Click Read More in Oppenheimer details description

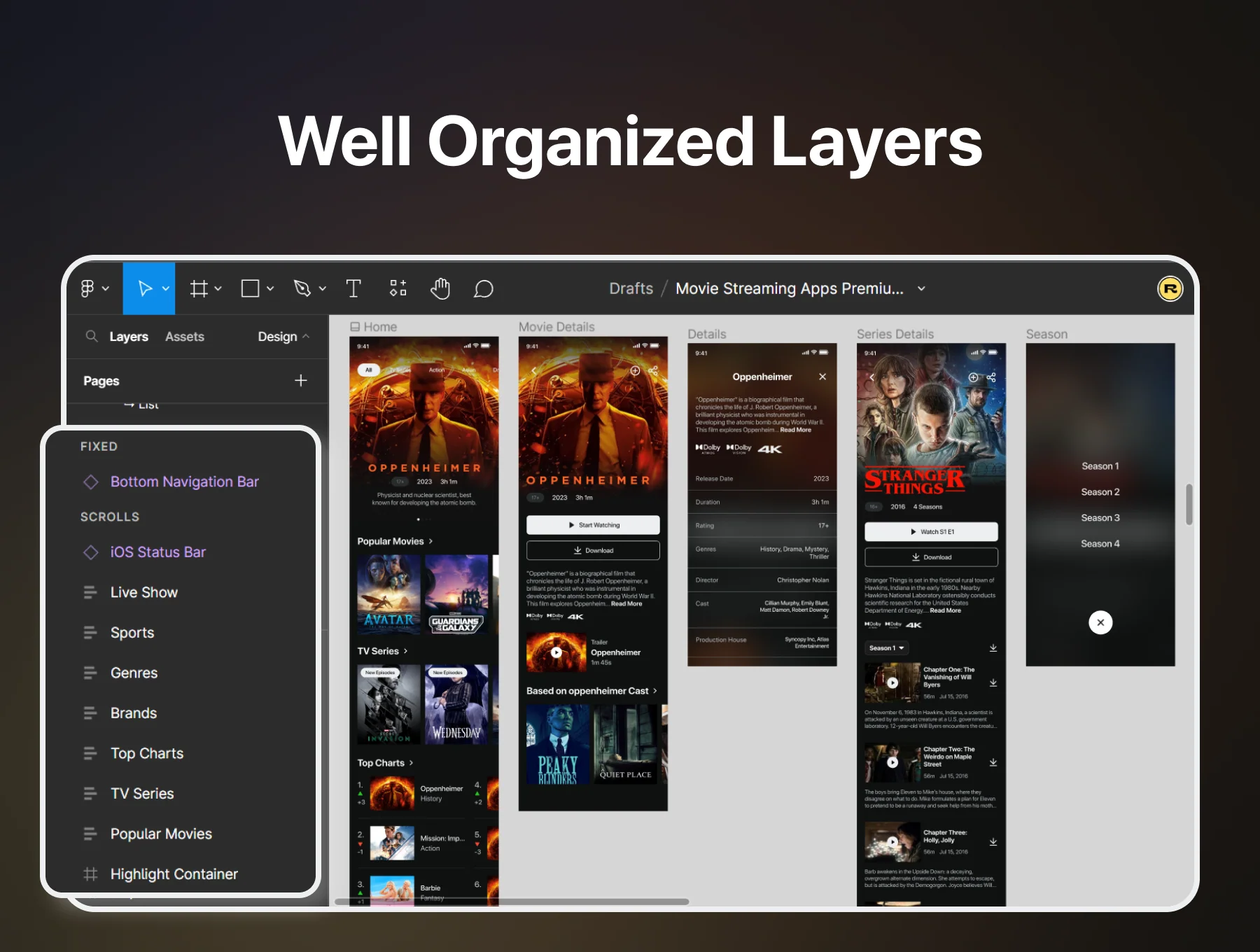coord(796,430)
